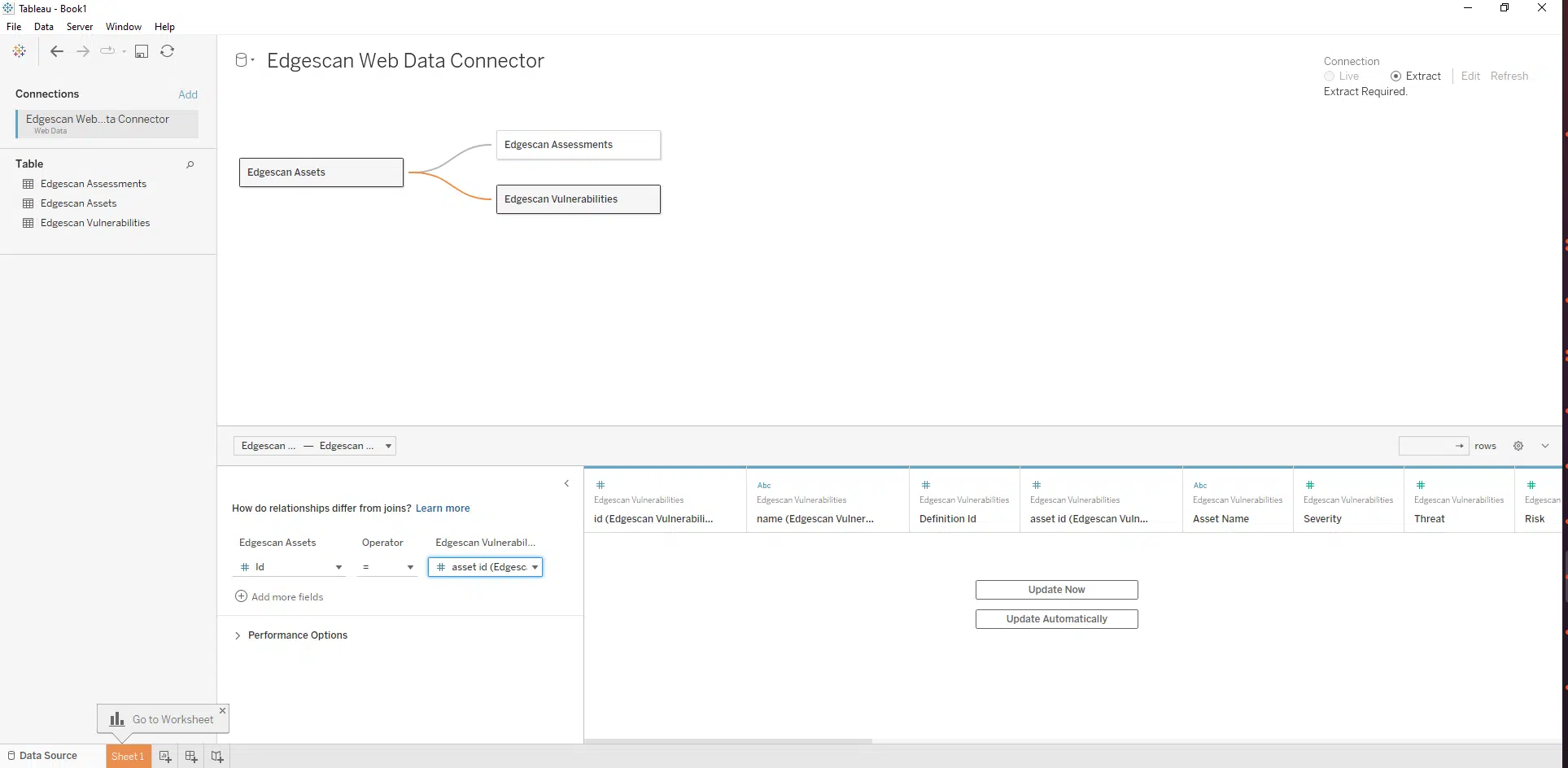Open the Edgescan Assets Id field dropdown

(290, 567)
